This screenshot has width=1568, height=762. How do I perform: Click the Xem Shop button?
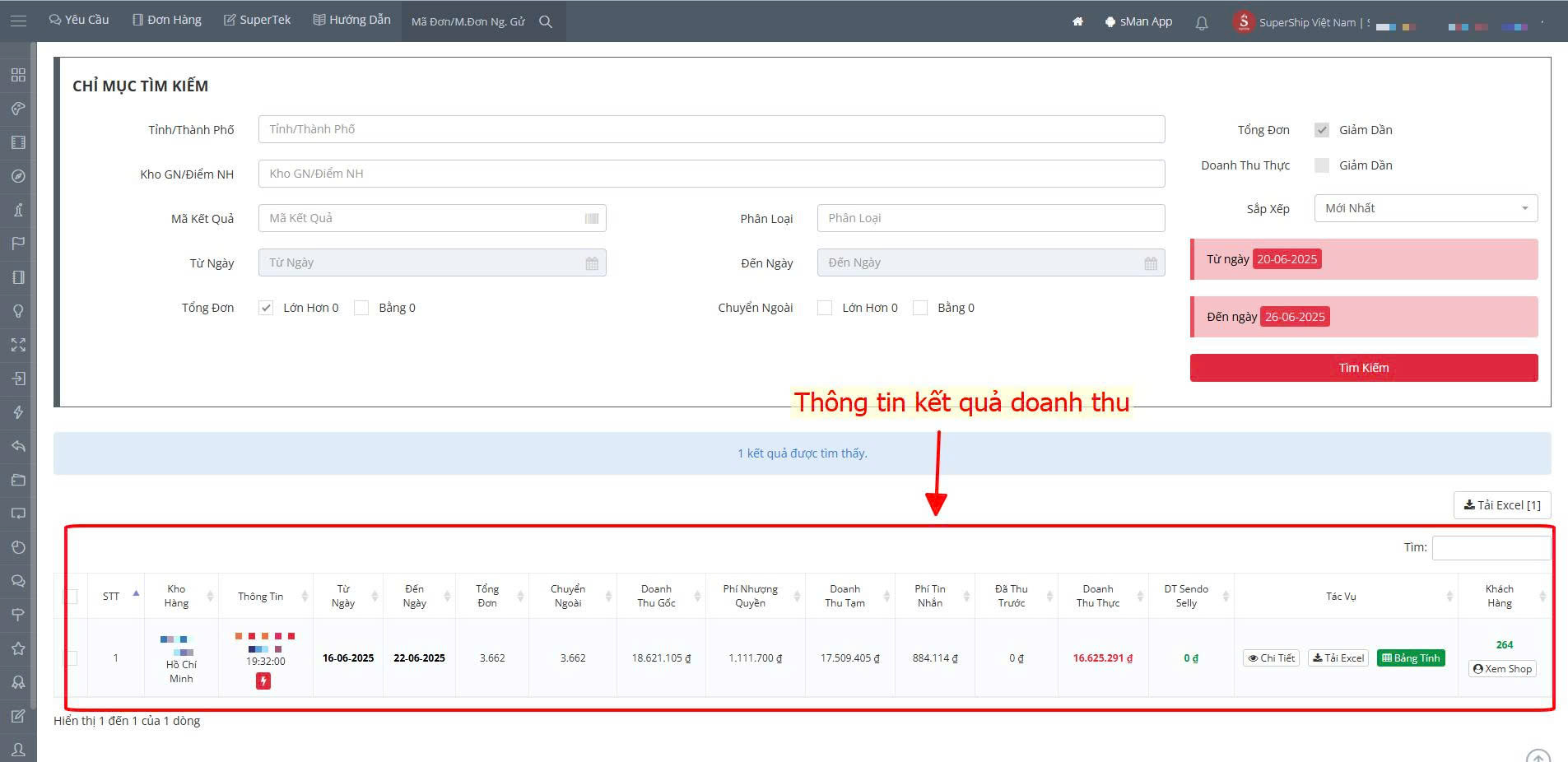click(x=1502, y=669)
